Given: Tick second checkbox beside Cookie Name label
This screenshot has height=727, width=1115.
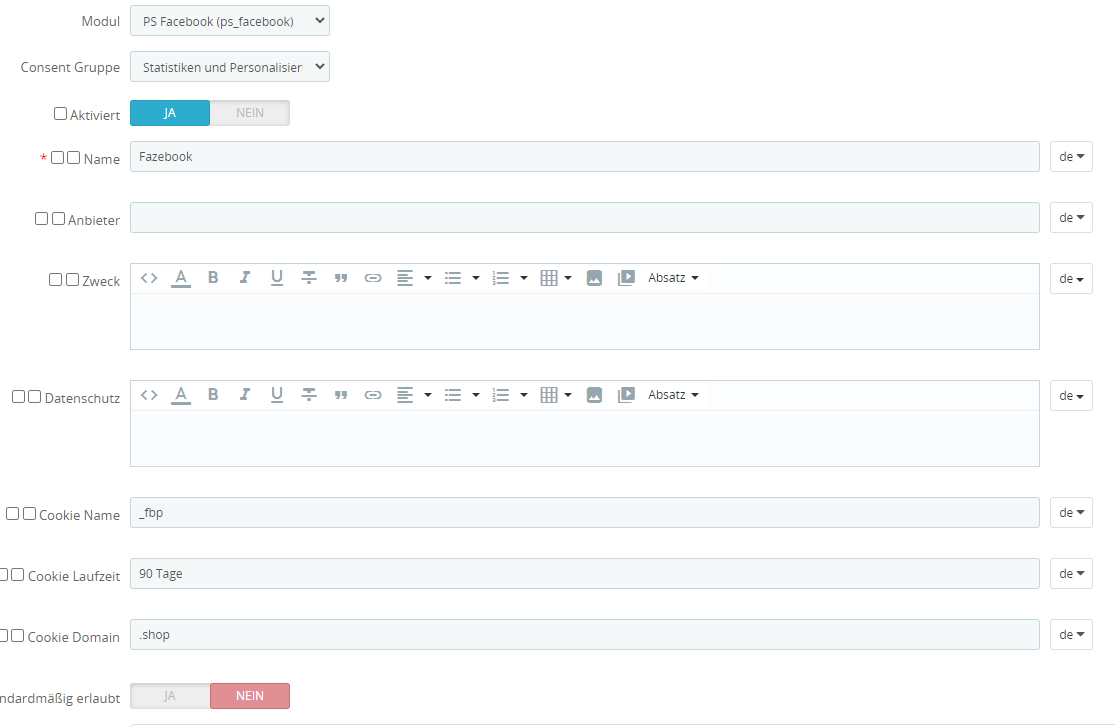Looking at the screenshot, I should (x=29, y=514).
